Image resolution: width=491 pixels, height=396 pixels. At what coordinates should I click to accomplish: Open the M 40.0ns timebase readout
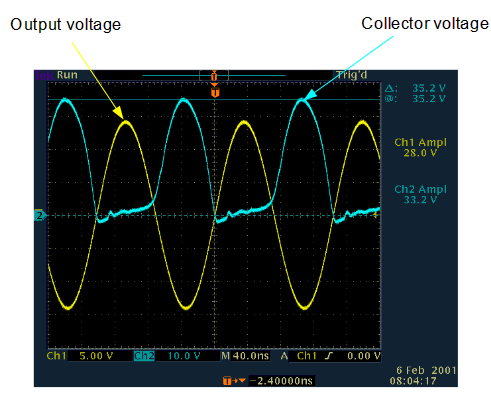(x=245, y=356)
